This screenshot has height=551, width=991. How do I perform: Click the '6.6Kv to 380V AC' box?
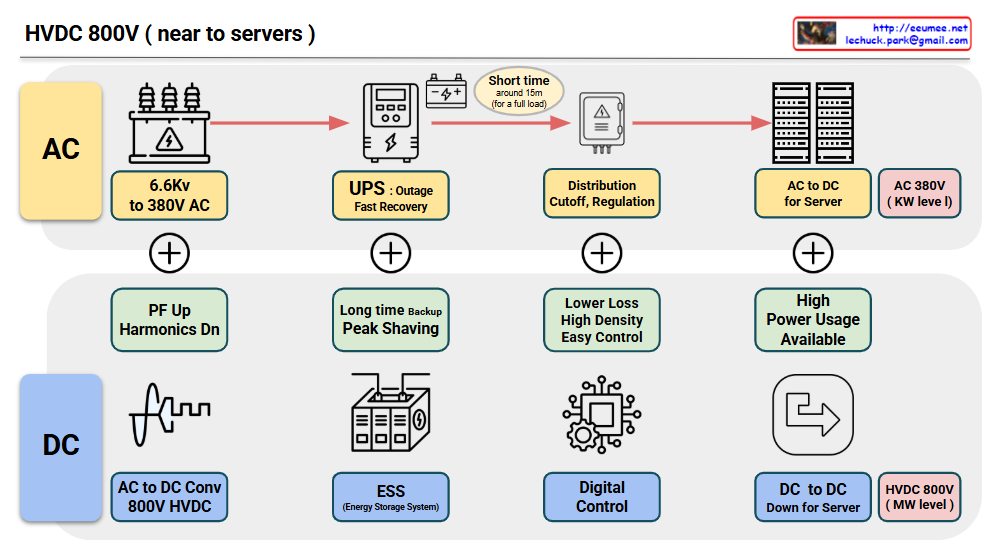click(169, 195)
